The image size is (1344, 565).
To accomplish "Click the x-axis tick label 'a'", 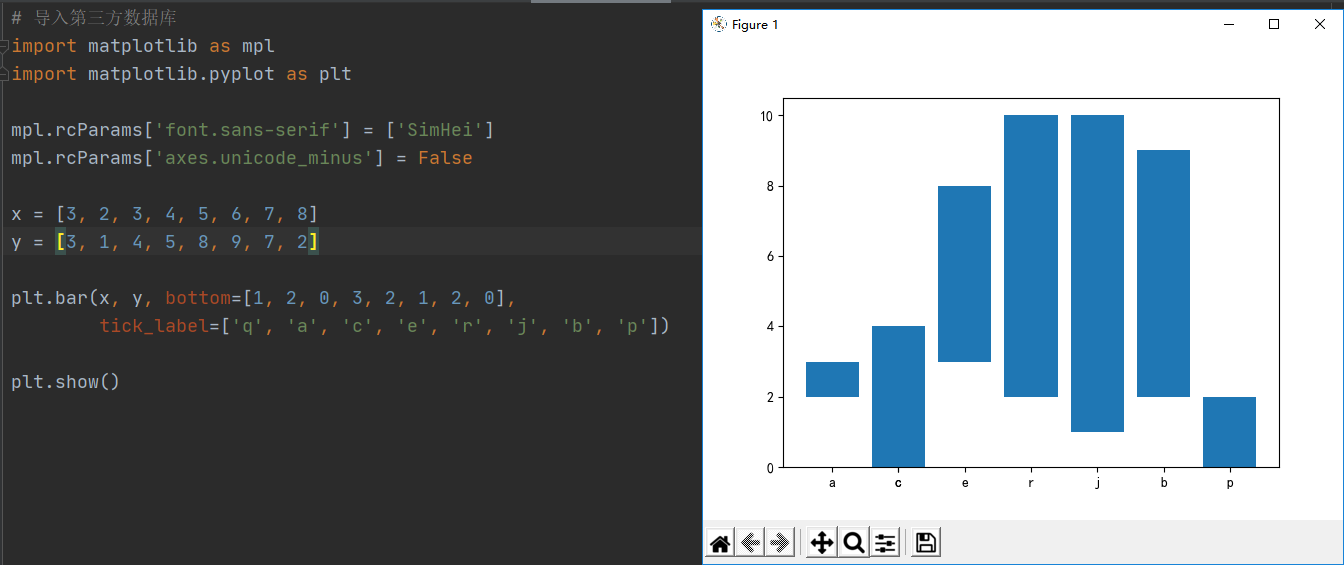I will tap(832, 483).
